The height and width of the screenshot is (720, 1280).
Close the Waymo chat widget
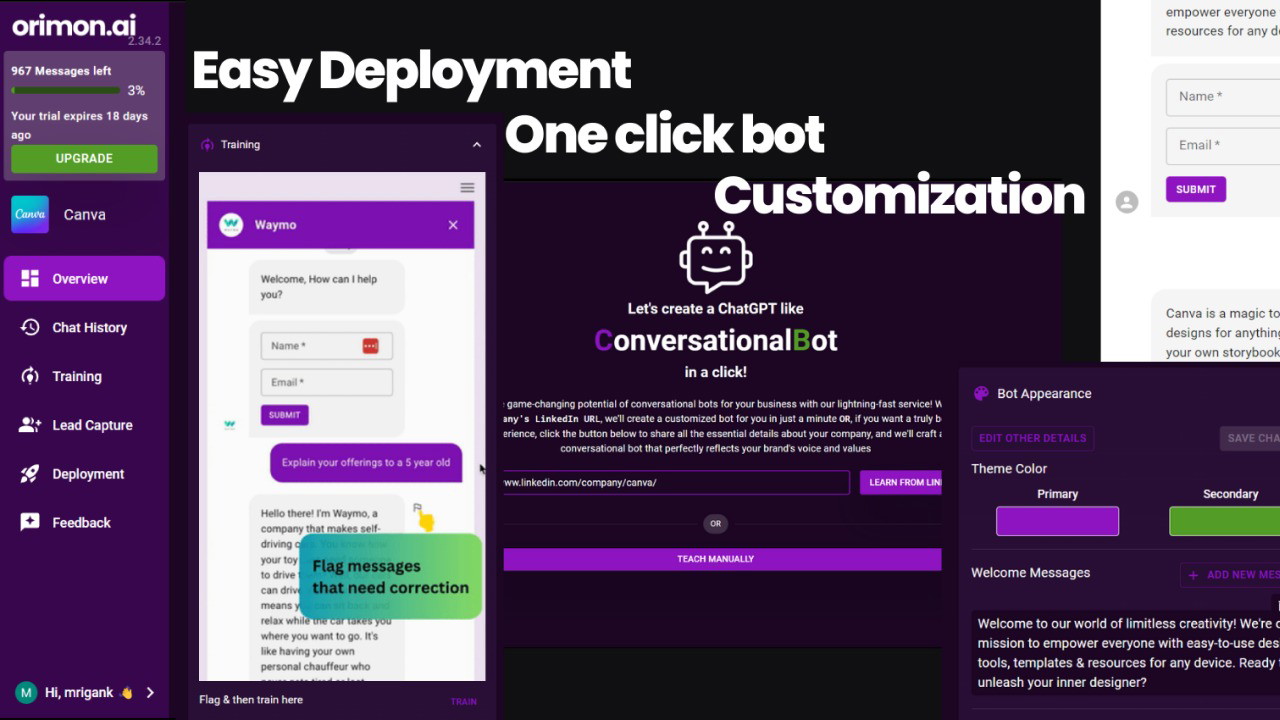point(453,225)
